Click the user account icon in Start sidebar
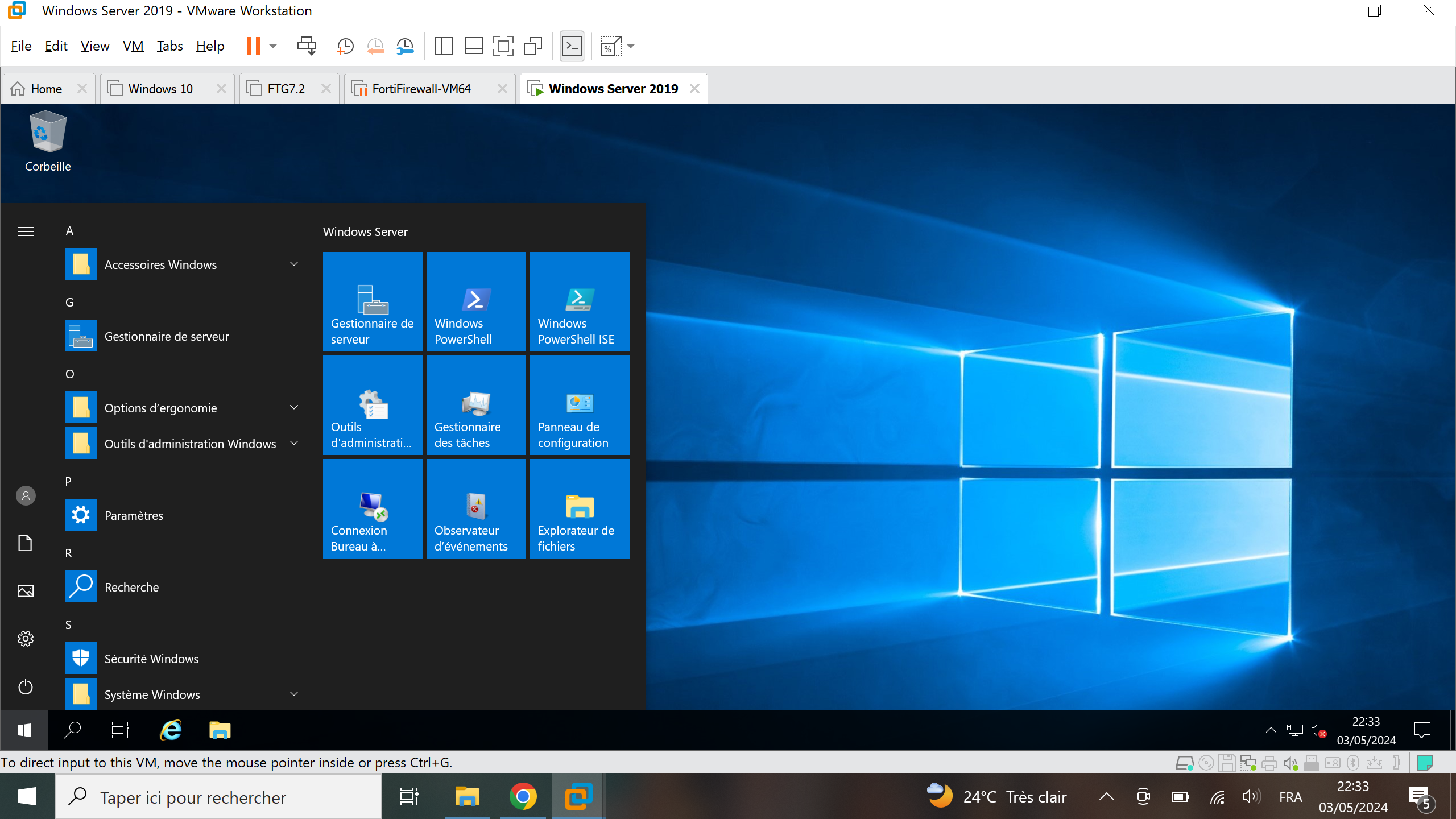1456x819 pixels. 26,496
